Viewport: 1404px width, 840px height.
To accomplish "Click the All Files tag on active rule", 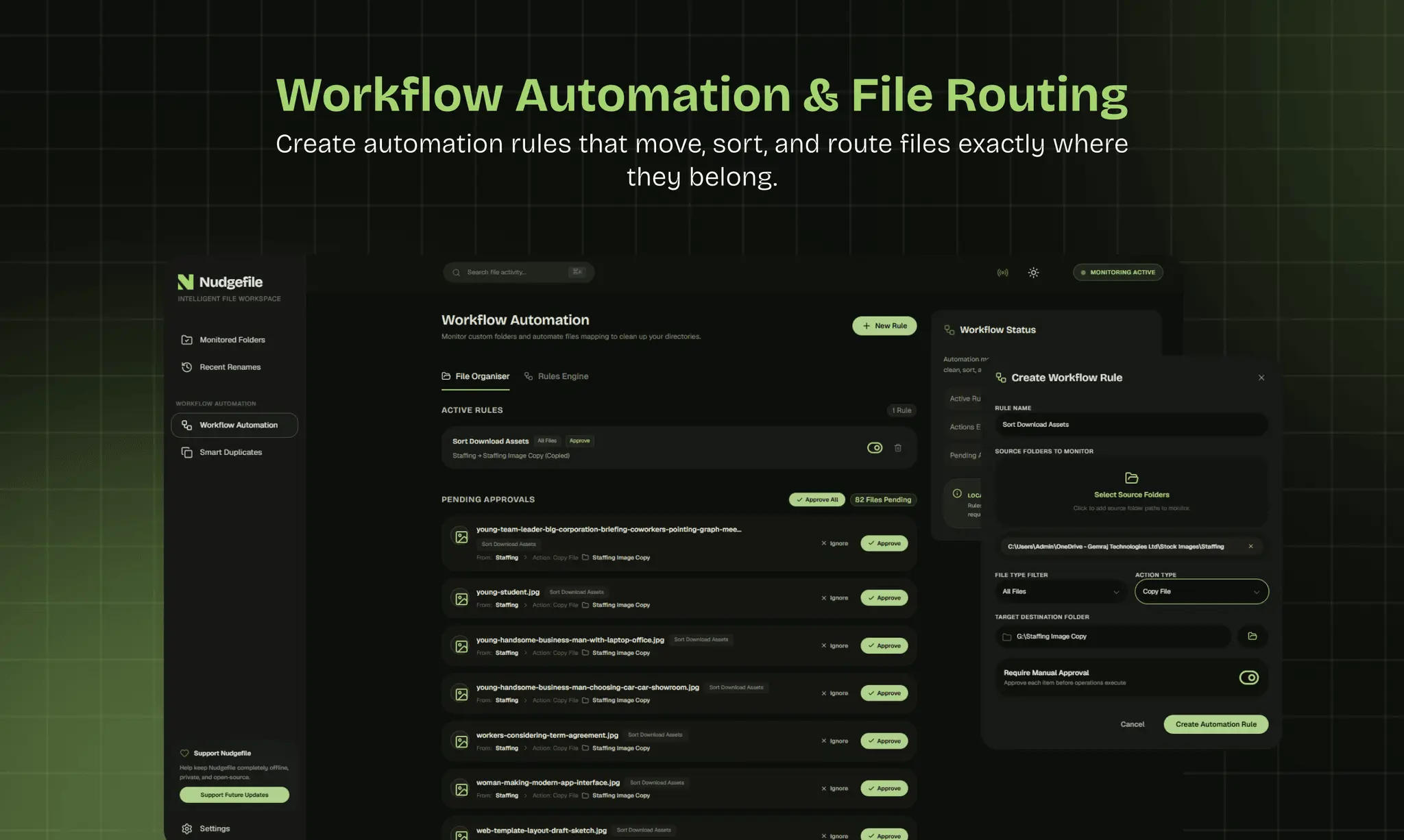I will tap(547, 441).
